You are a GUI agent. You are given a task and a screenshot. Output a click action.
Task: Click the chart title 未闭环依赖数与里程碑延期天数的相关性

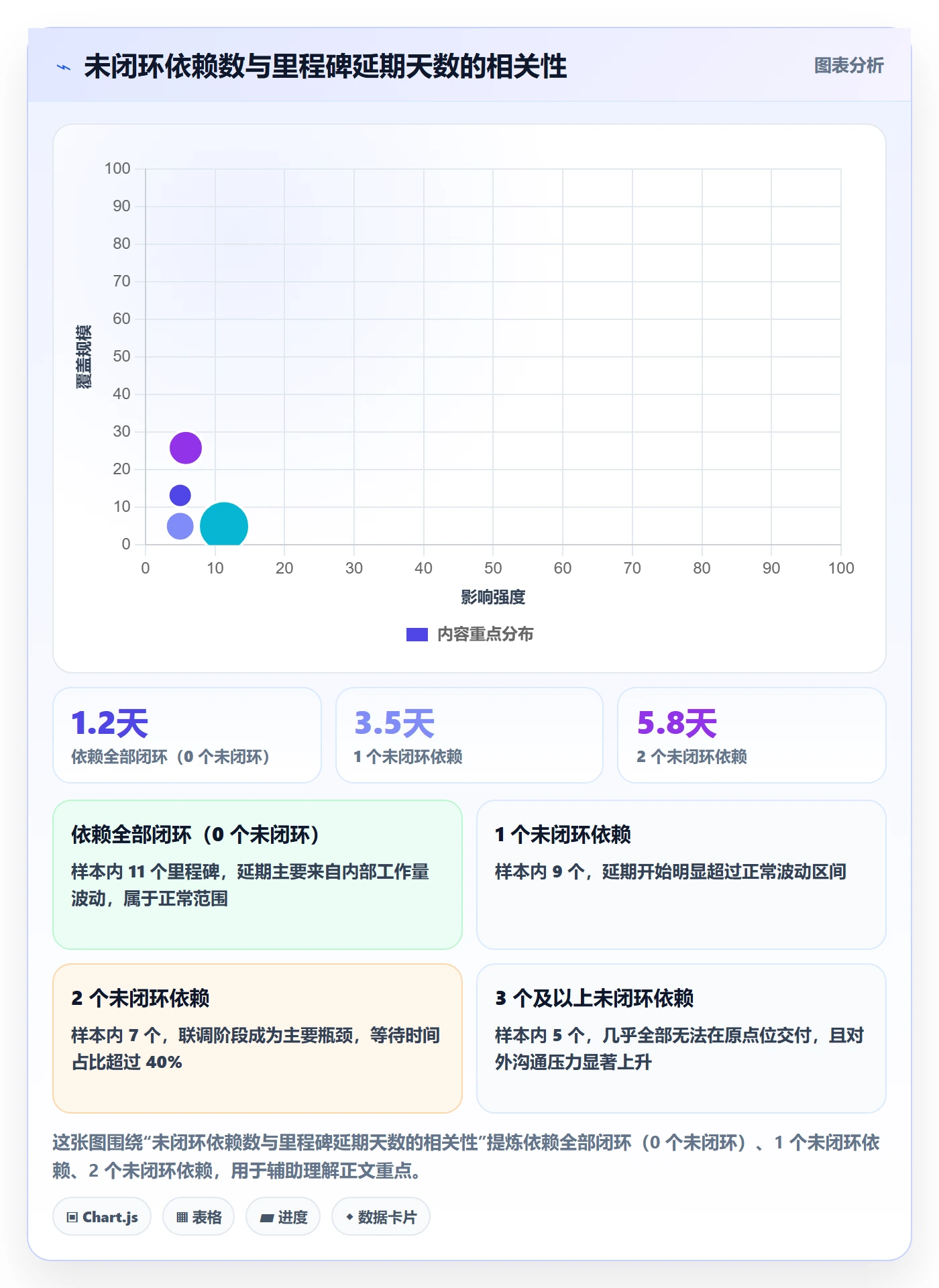click(x=325, y=67)
